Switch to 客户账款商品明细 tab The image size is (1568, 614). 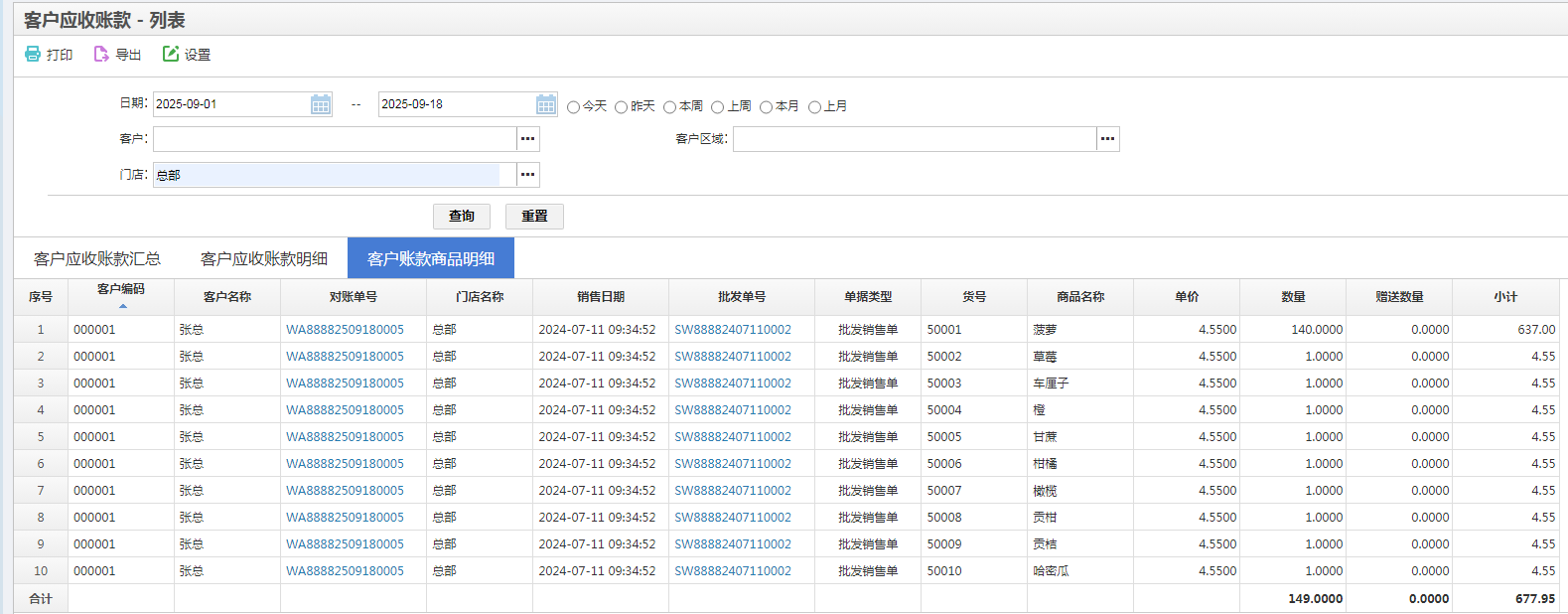pyautogui.click(x=431, y=258)
